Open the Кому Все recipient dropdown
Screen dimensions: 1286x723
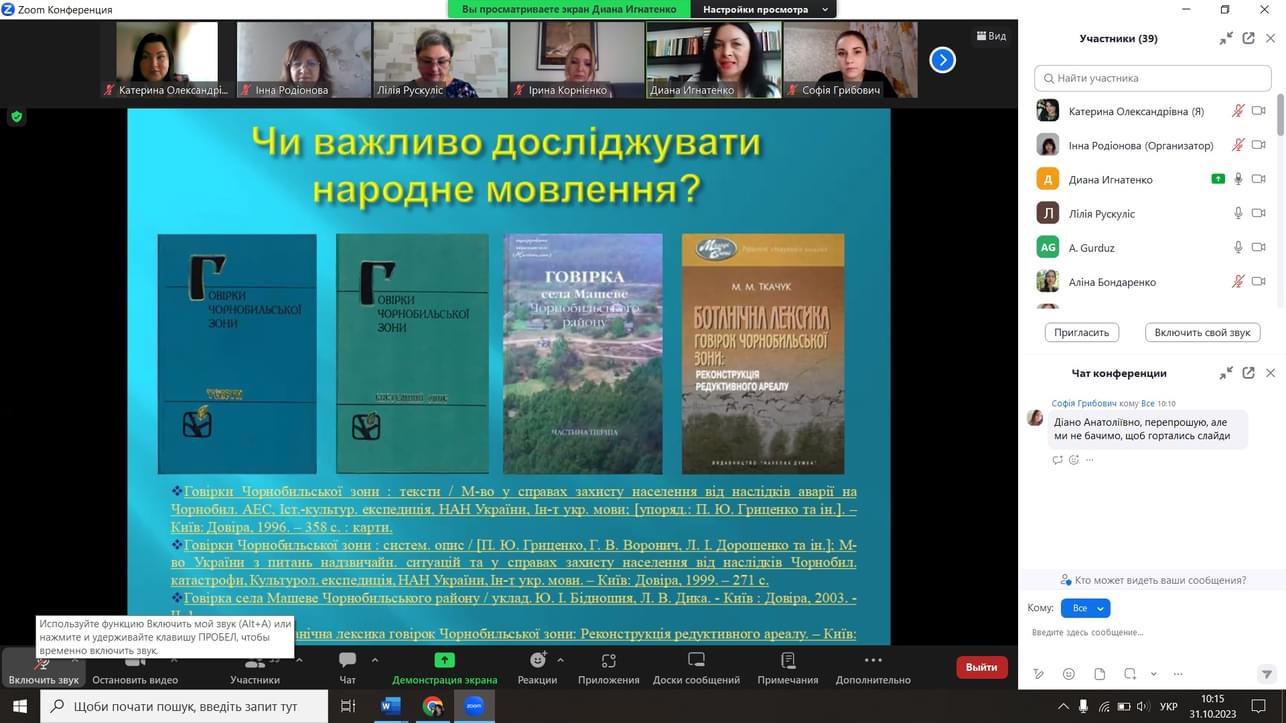1084,608
